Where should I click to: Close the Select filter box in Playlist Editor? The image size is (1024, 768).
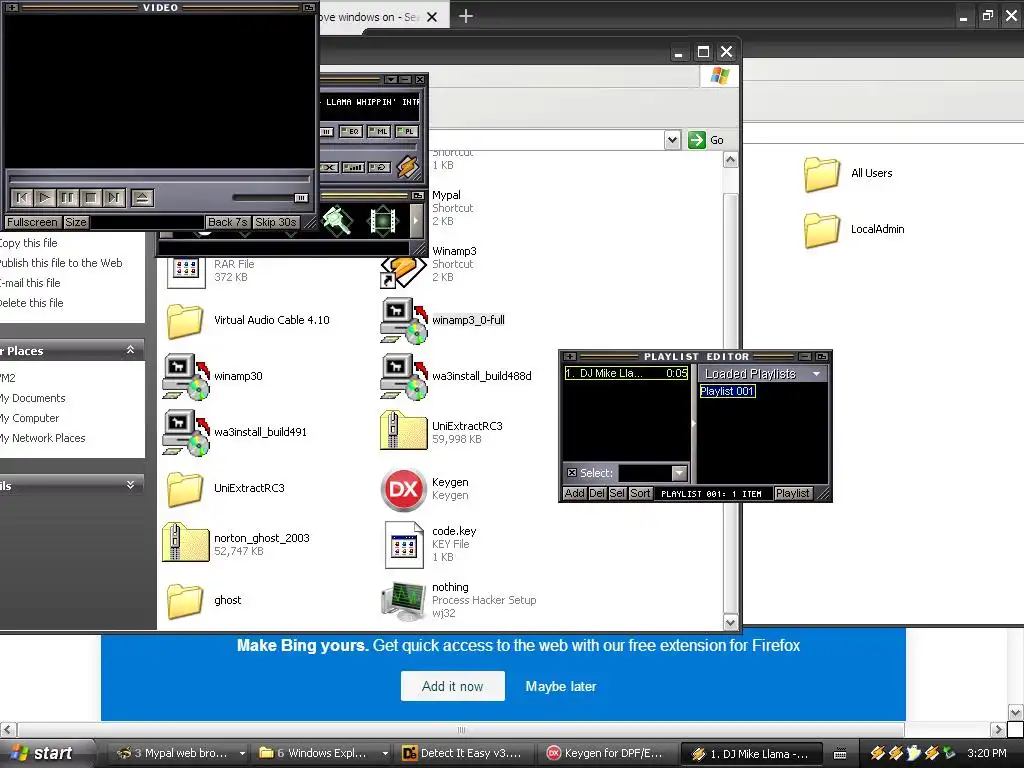coord(571,473)
